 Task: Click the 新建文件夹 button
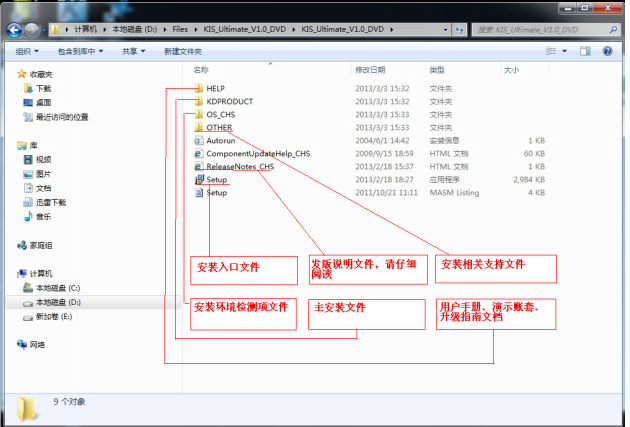183,51
